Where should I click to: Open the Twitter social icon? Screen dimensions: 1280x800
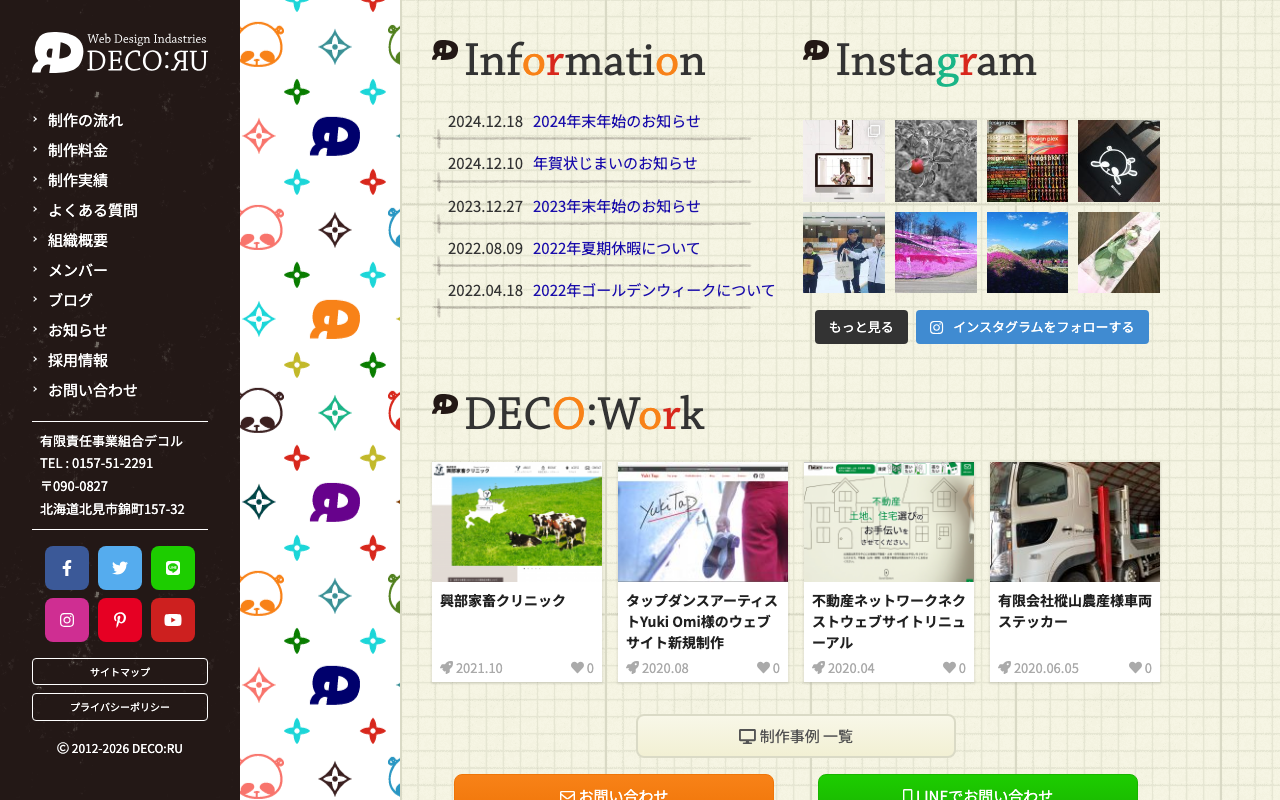click(120, 568)
